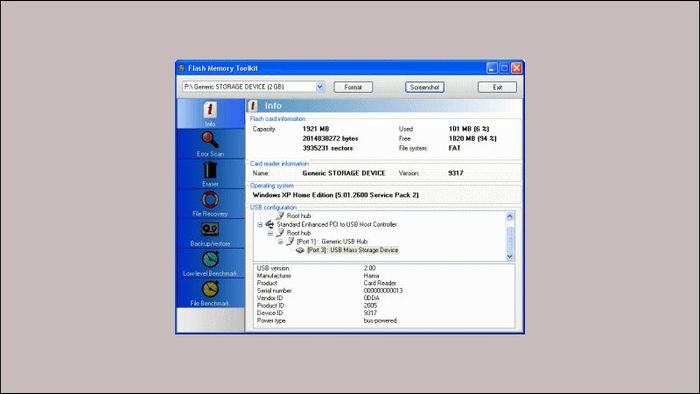
Task: Select Port 3 USB Mass Storage Device
Action: click(353, 250)
